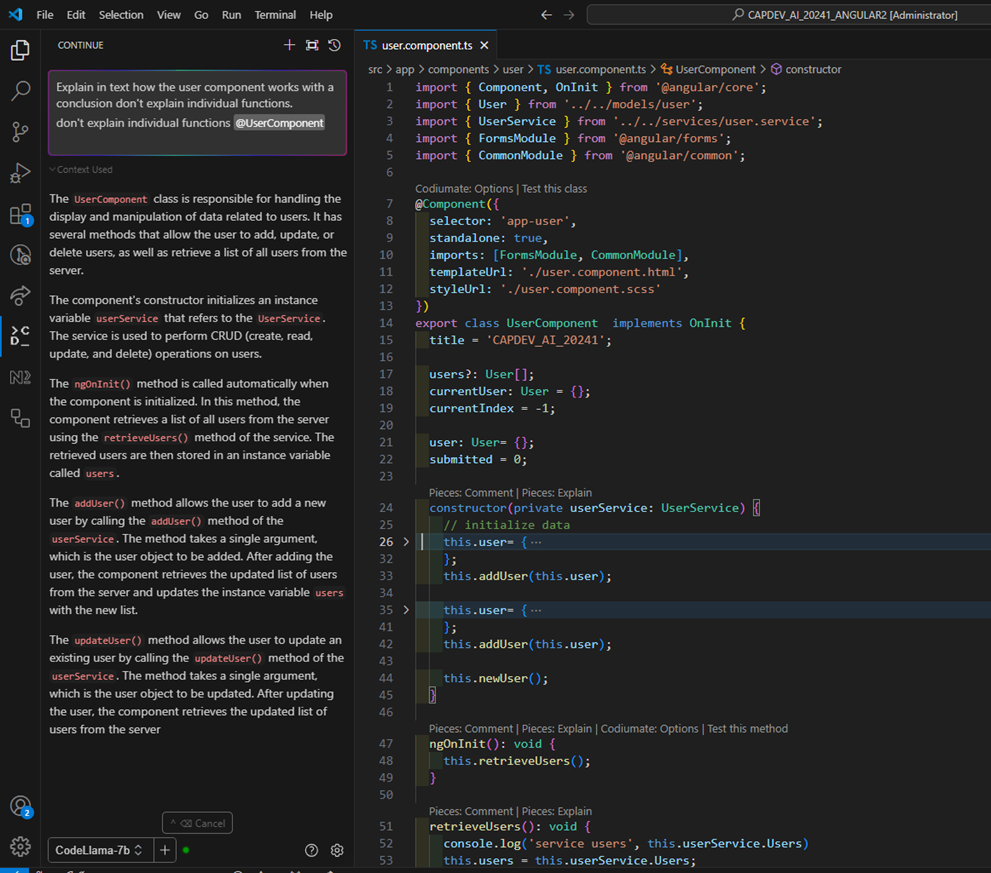Open the Explorer view in activity bar
991x873 pixels.
pos(20,51)
